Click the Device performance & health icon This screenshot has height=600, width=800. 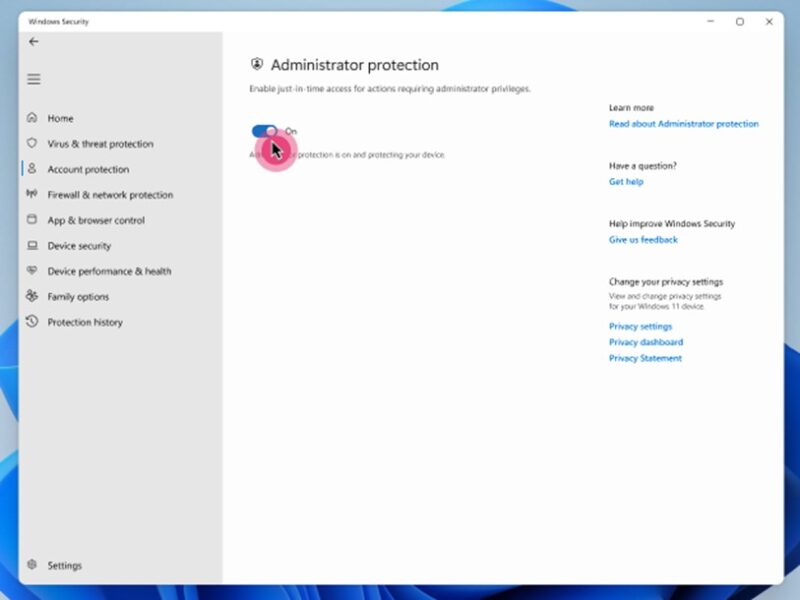coord(33,271)
